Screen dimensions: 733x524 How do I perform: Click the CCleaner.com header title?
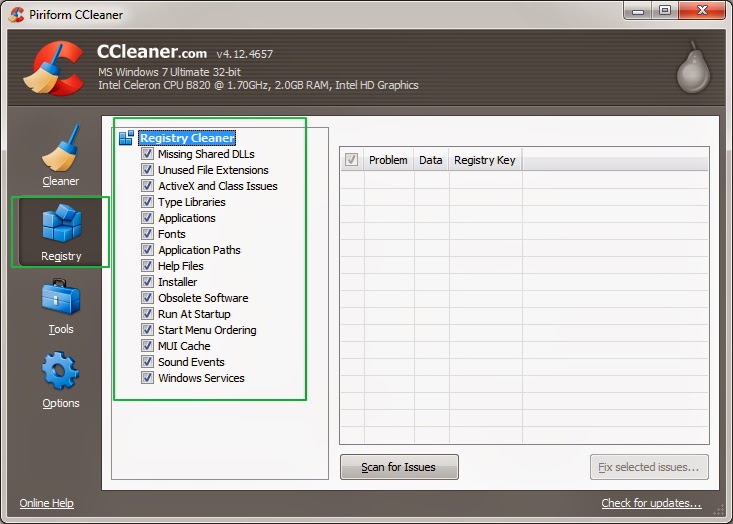tap(152, 51)
